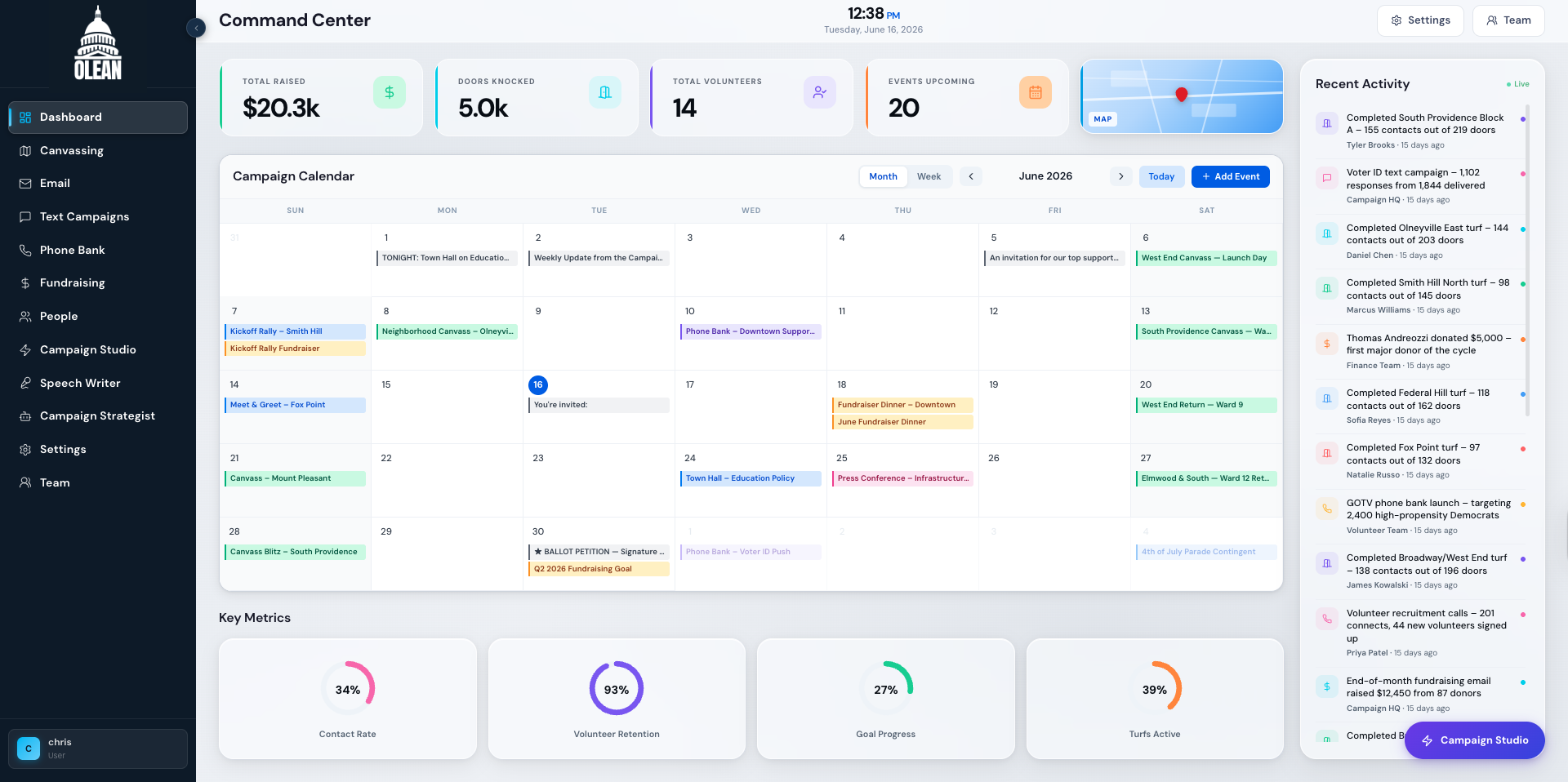Open Fundraiser Dinner – Downtown event
The width and height of the screenshot is (1568, 782).
point(902,405)
